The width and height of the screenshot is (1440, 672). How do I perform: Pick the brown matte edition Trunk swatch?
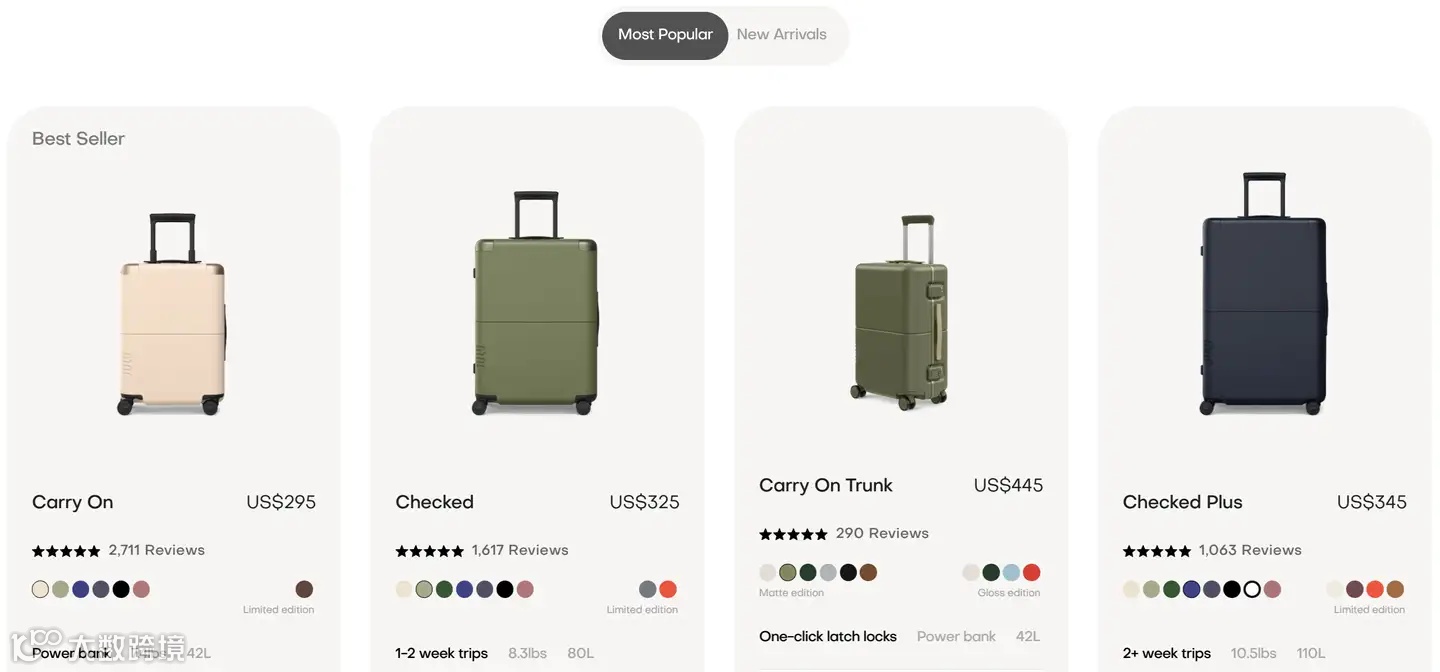pyautogui.click(x=868, y=572)
